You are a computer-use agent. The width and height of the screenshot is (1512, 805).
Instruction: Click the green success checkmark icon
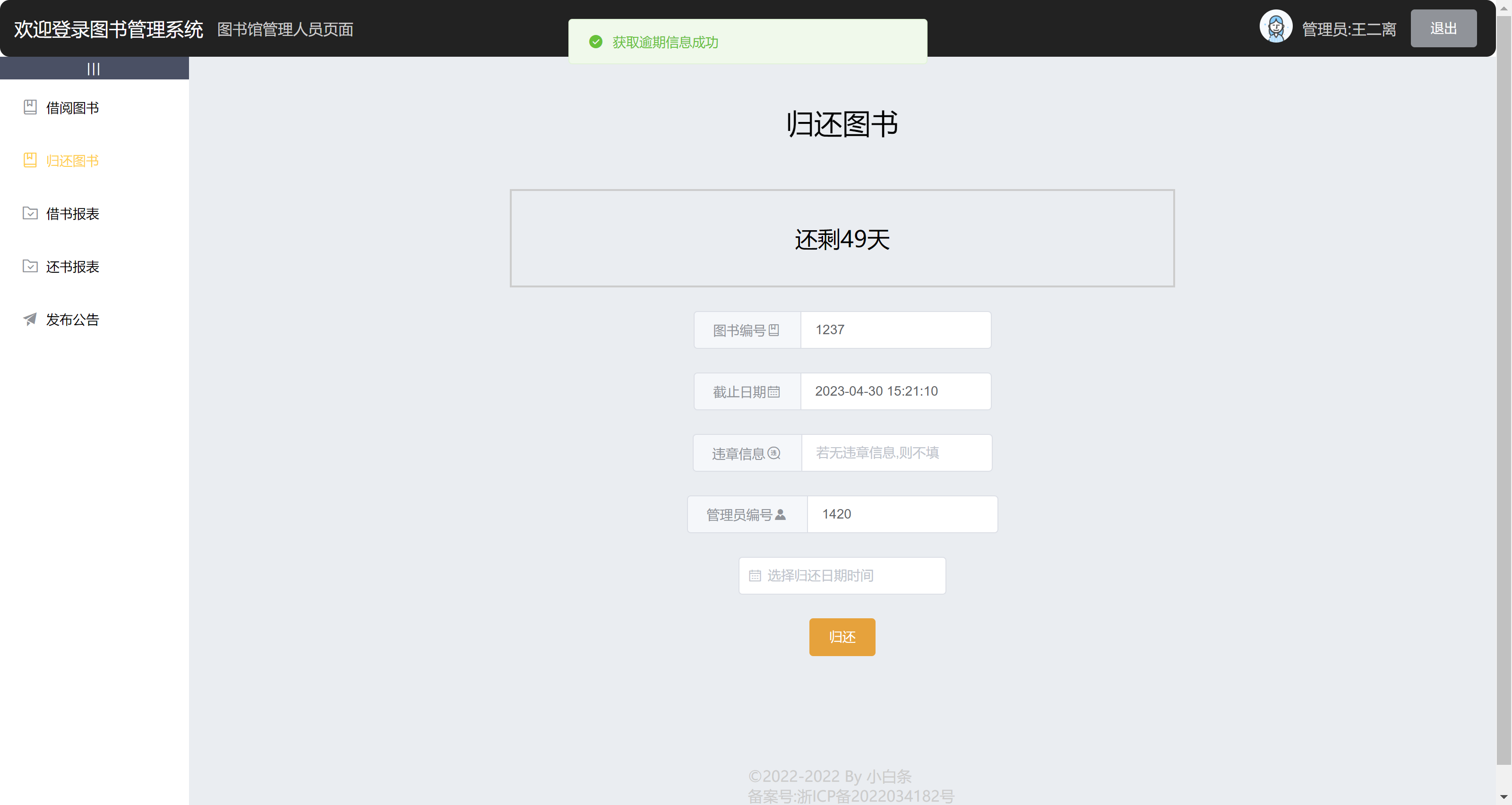[595, 42]
